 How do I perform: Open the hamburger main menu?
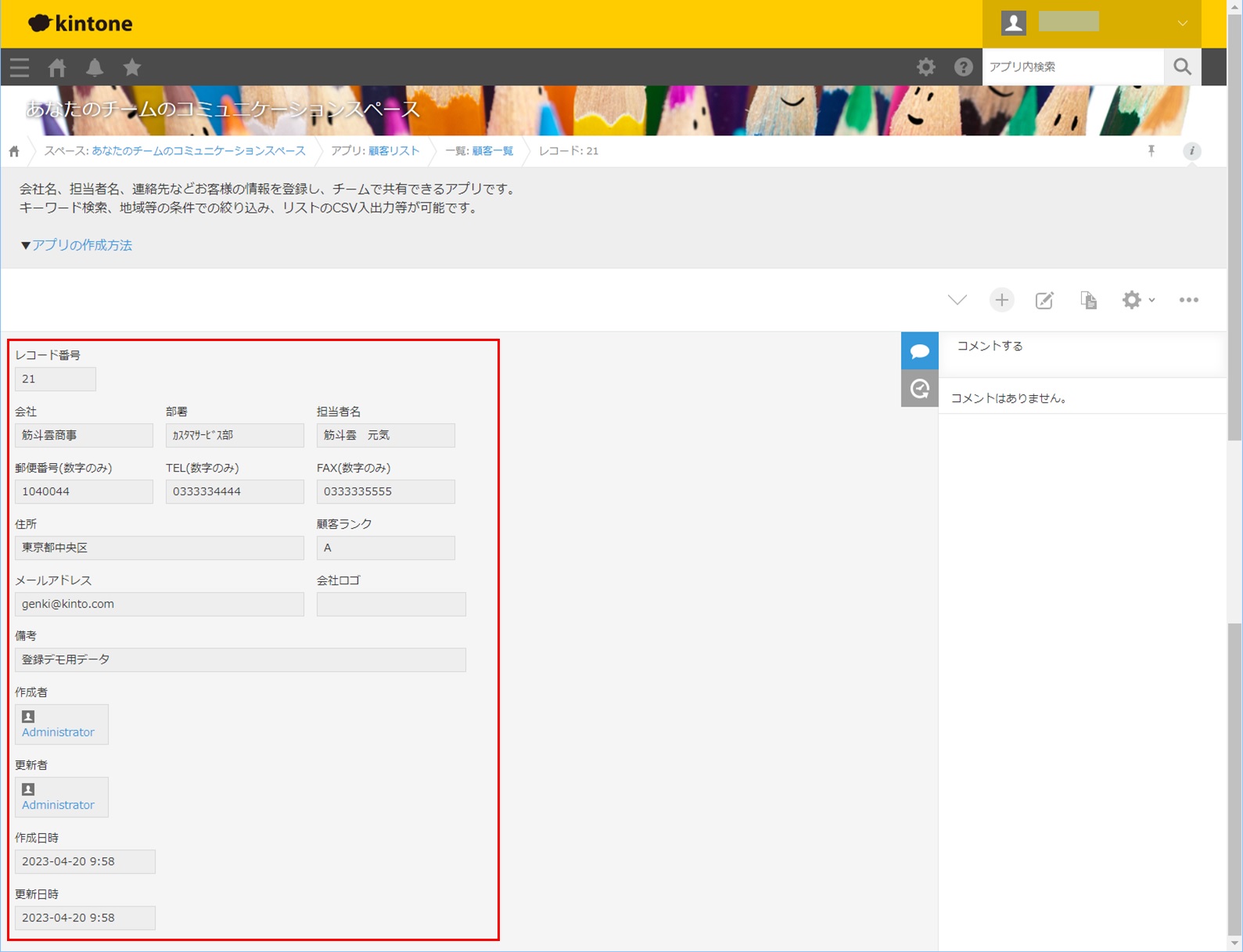[20, 67]
